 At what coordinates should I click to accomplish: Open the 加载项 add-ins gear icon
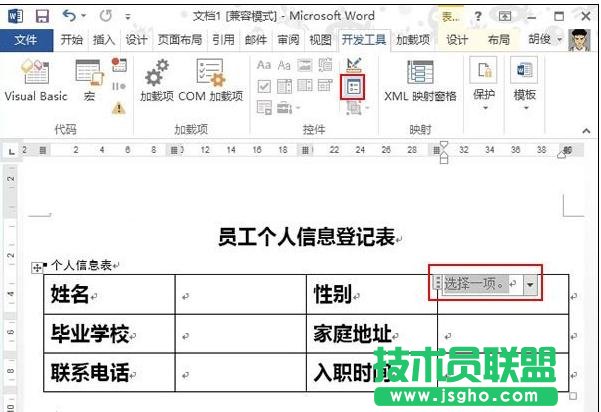click(157, 81)
